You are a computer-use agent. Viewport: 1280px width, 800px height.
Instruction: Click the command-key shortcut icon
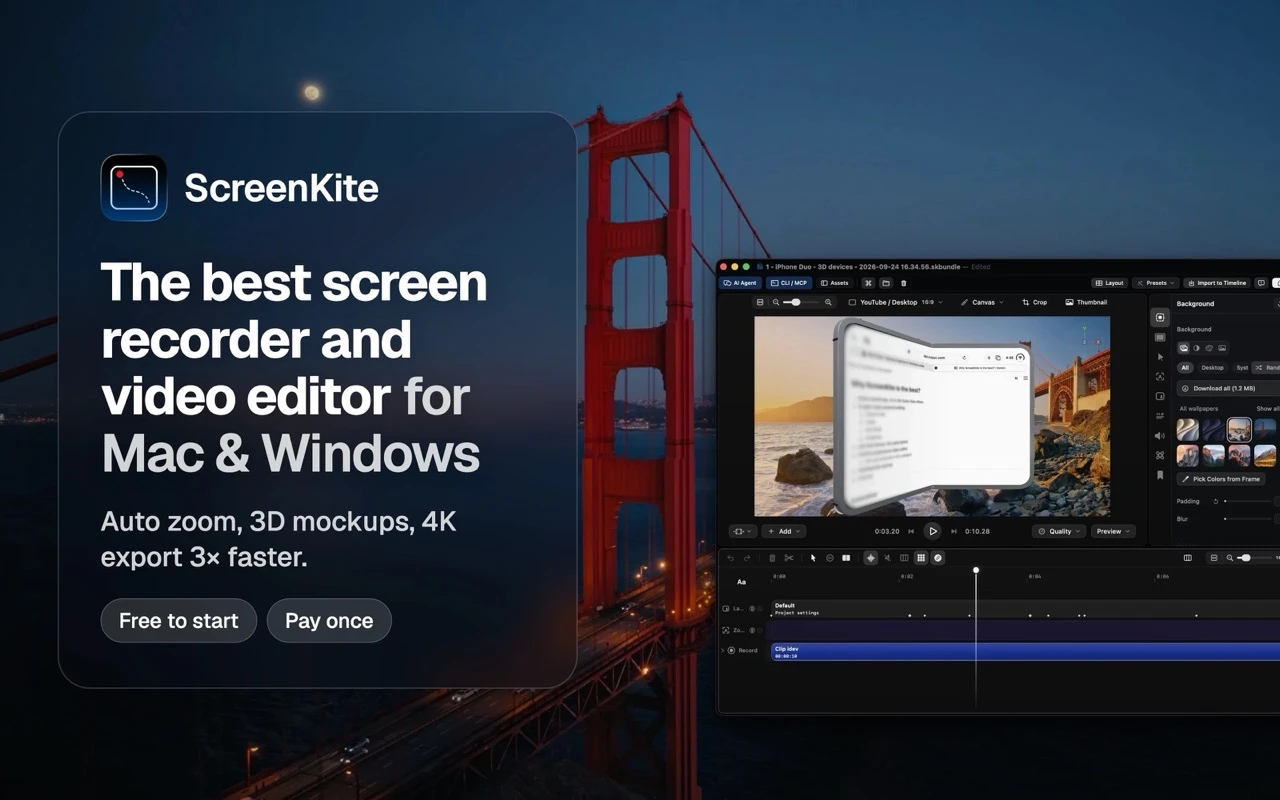(x=868, y=283)
